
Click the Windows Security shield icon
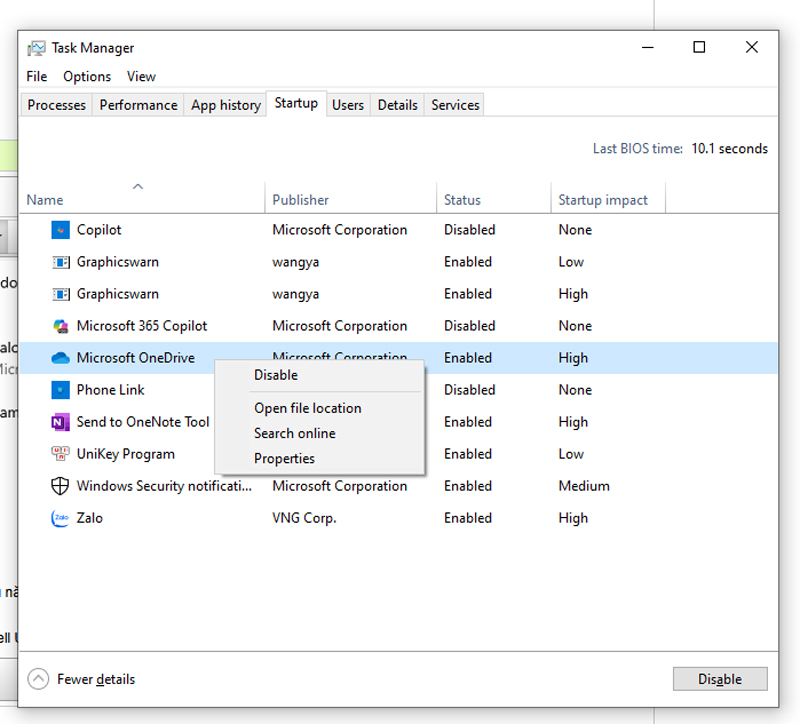click(60, 486)
